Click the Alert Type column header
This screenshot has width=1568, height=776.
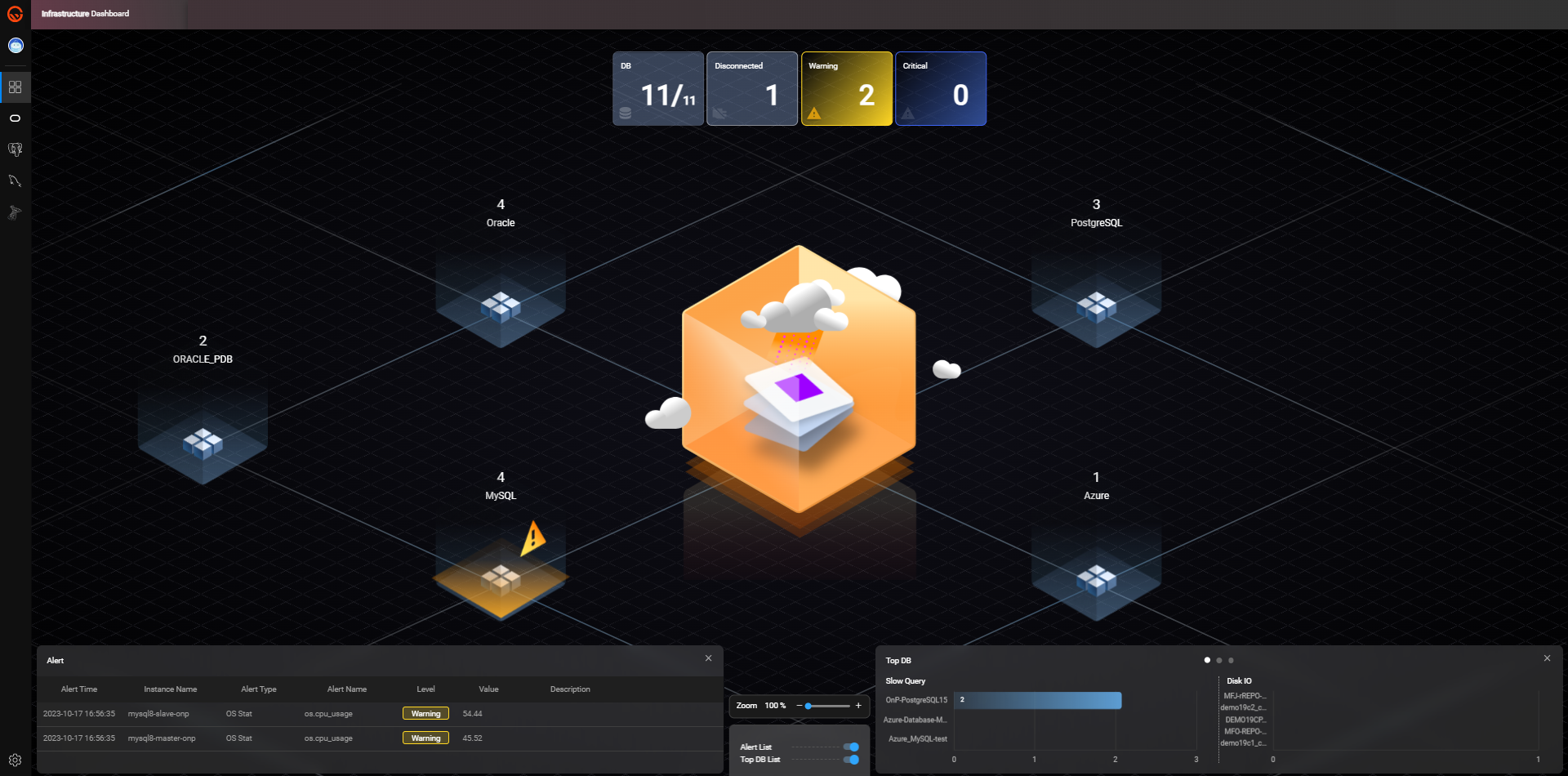(x=259, y=689)
